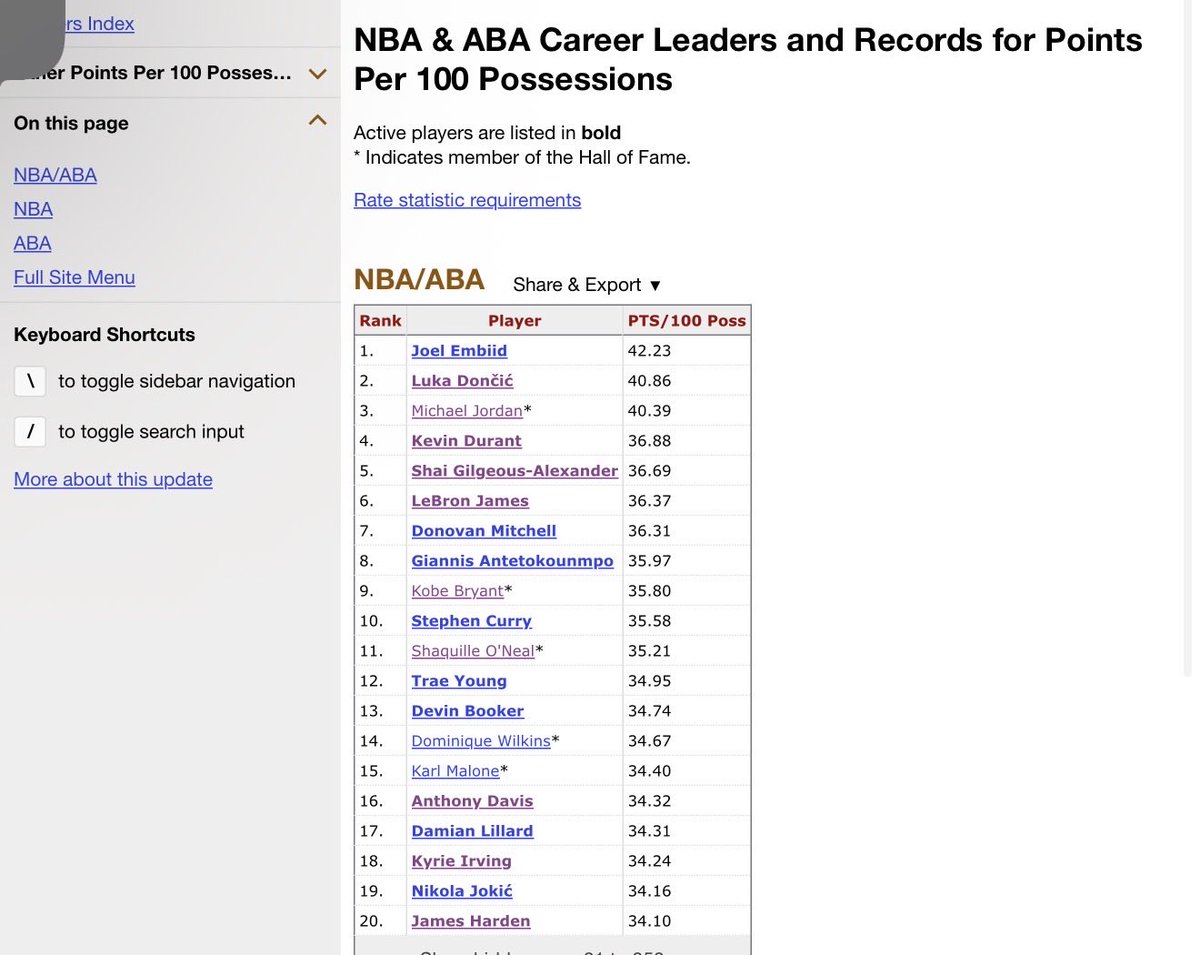This screenshot has height=955, width=1200.
Task: Open Nikola Jokić's player page
Action: tap(462, 891)
